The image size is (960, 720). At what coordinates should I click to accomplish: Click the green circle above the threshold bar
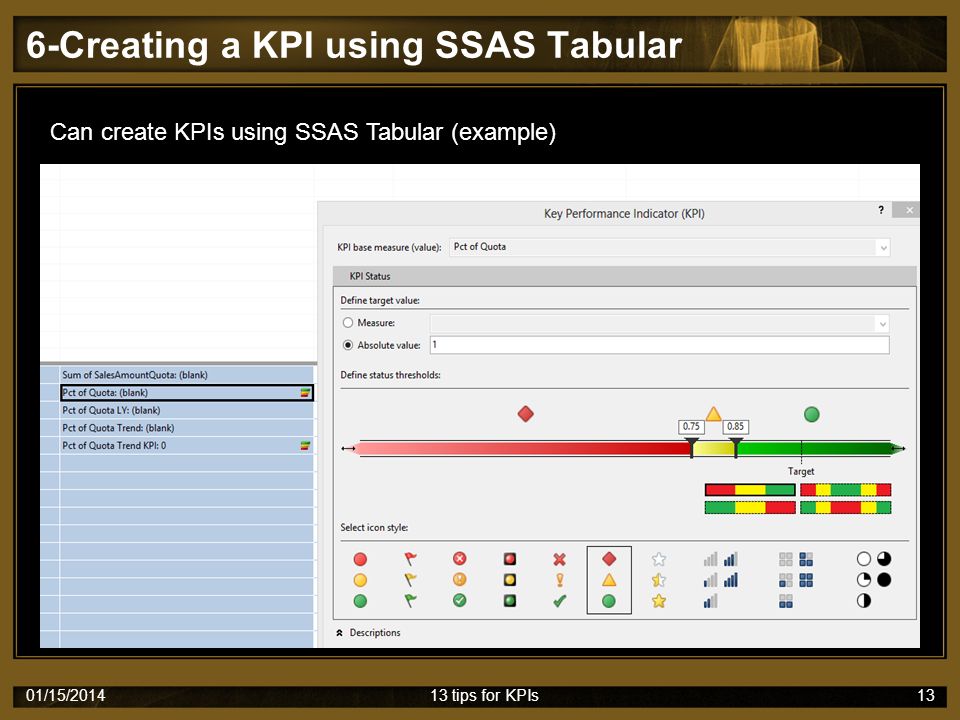[812, 414]
